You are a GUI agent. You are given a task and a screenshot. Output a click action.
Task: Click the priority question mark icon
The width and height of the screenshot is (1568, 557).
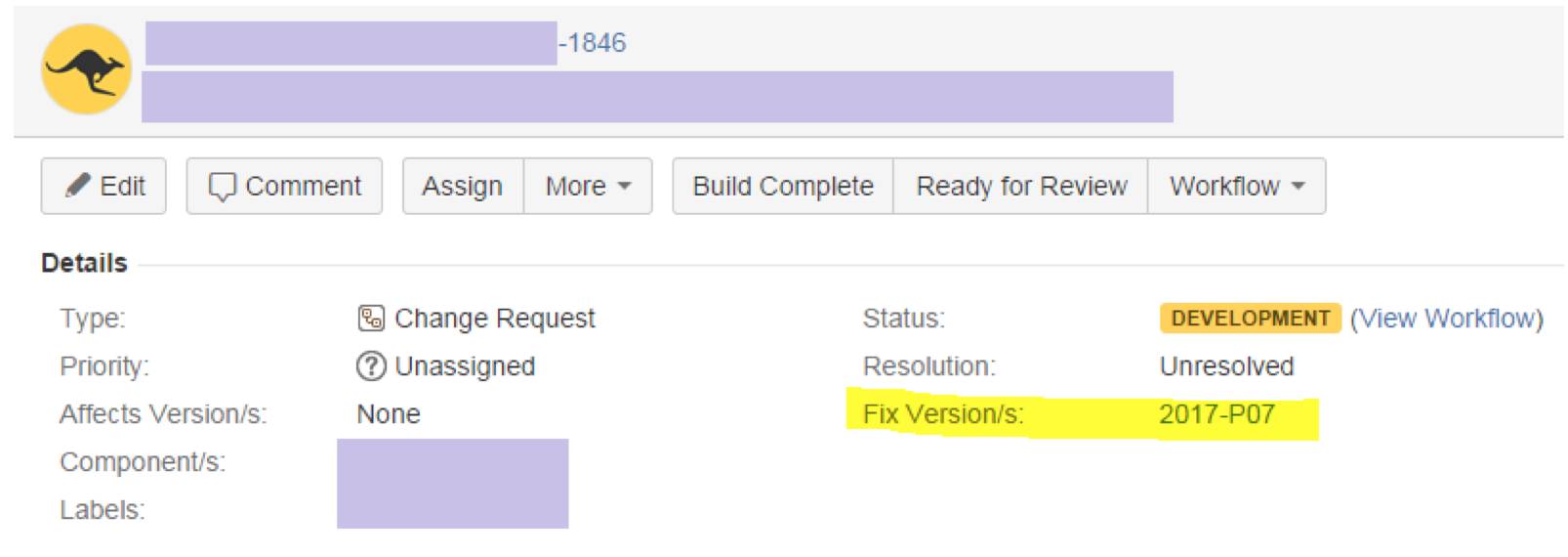[x=371, y=366]
